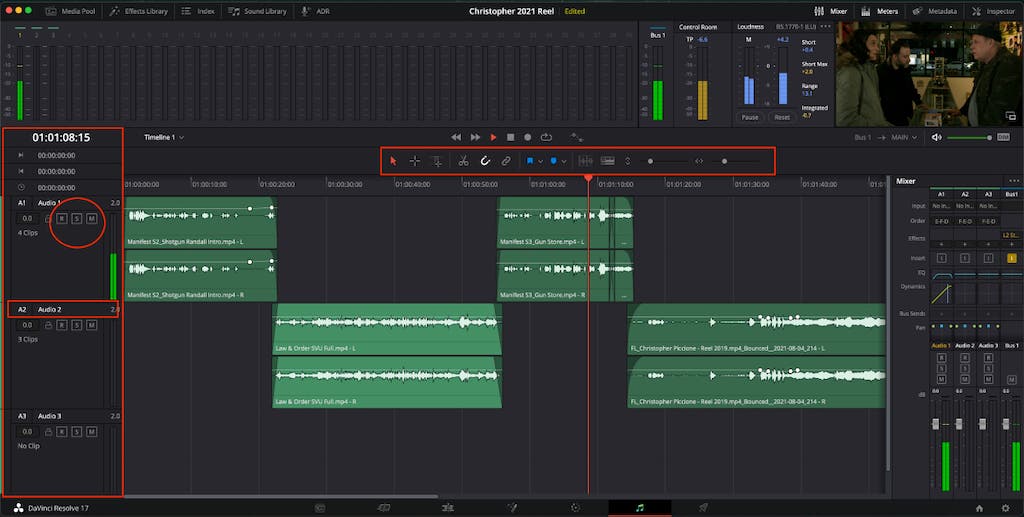The height and width of the screenshot is (517, 1024).
Task: Toggle the Mixer panel button
Action: 831,11
